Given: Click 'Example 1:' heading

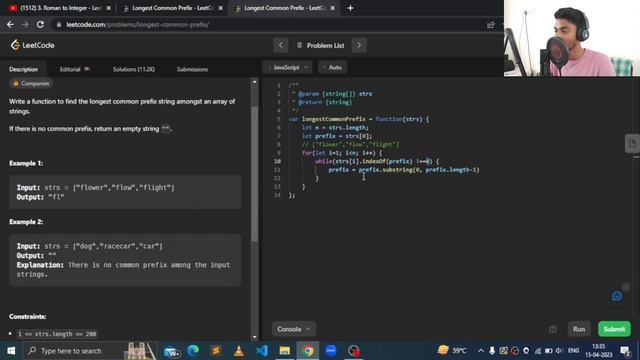Looking at the screenshot, I should pos(26,163).
